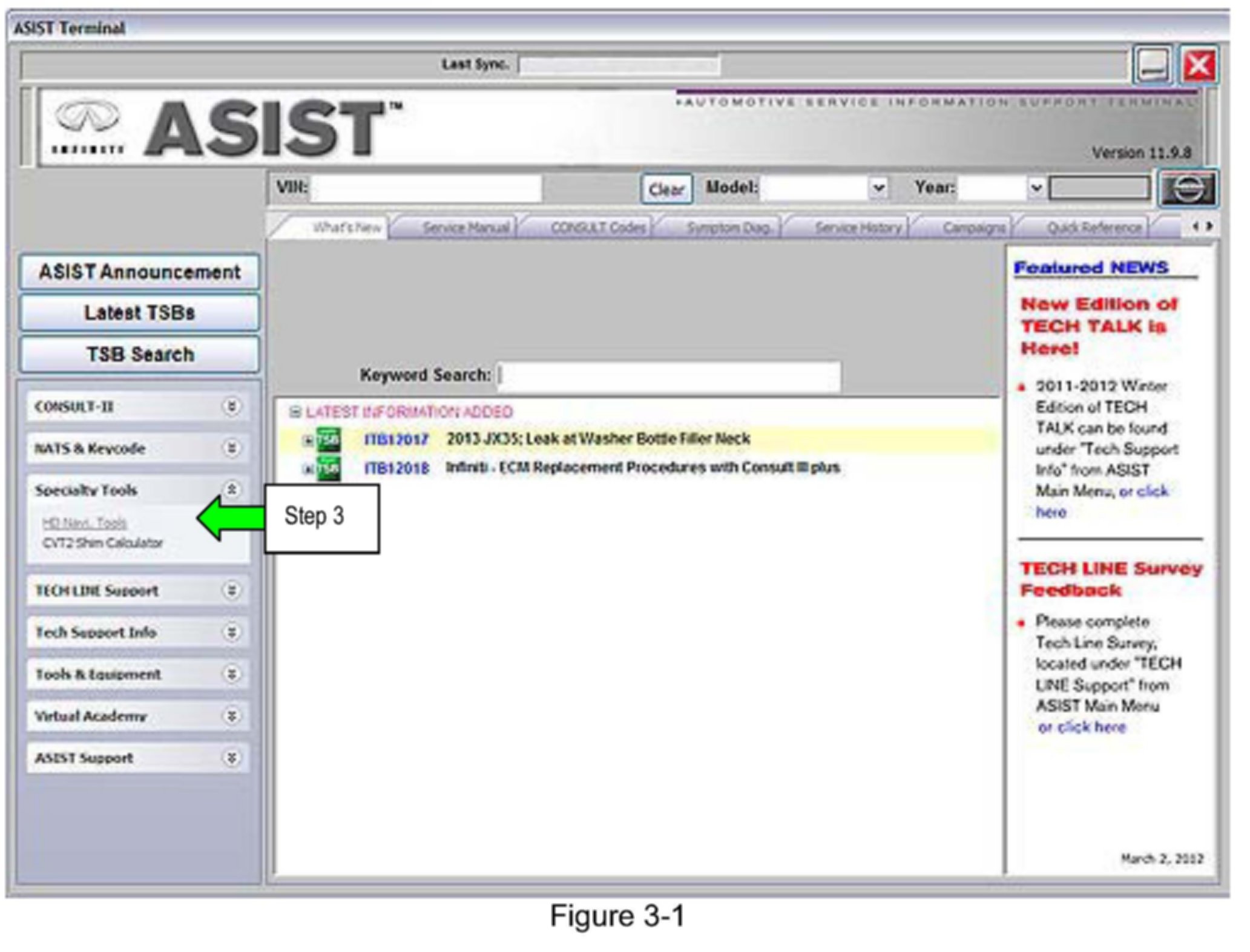Expand CONSULT-II section chevron
This screenshot has height=952, width=1250.
pos(231,406)
